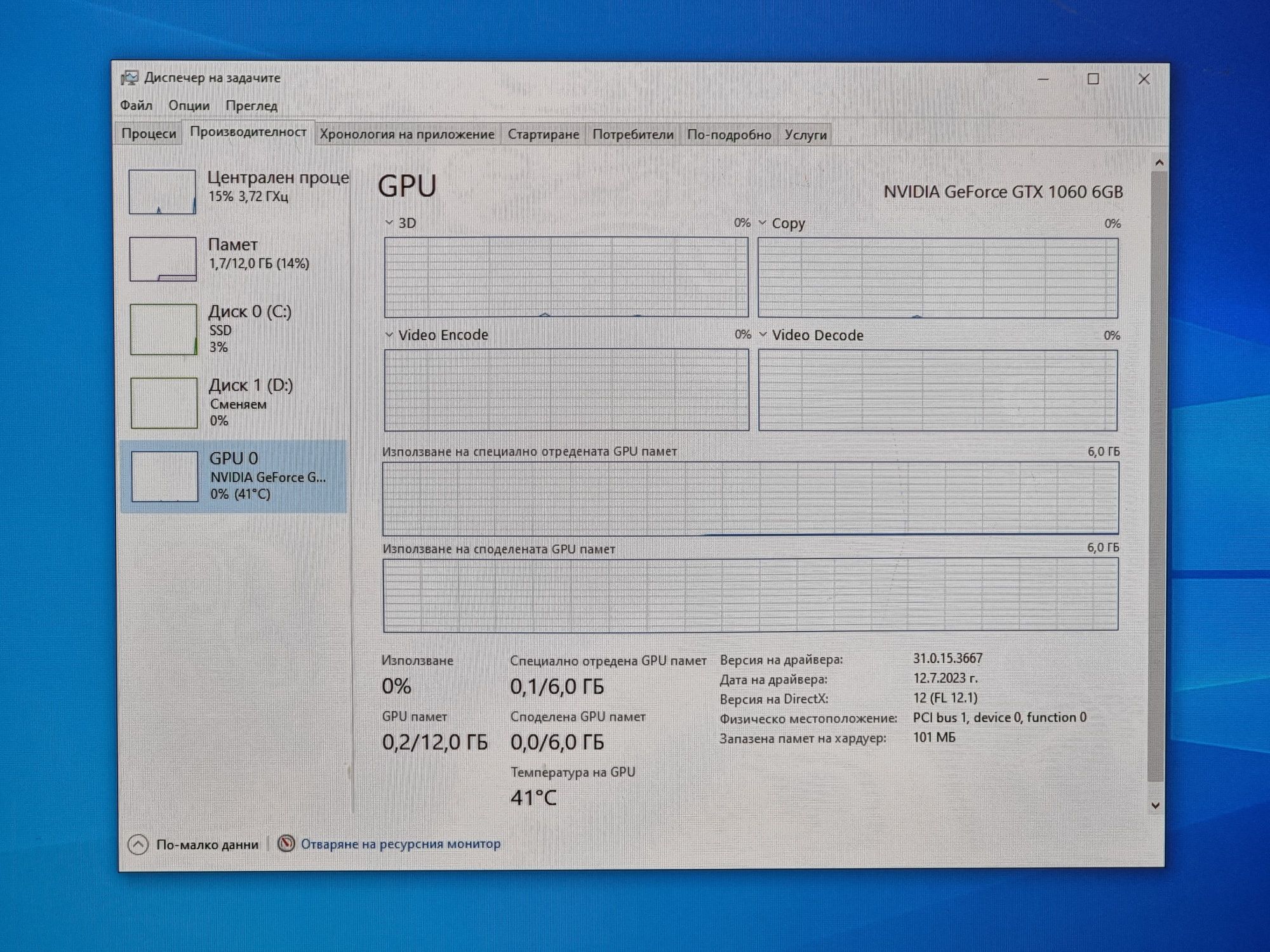The height and width of the screenshot is (952, 1270).
Task: Click DirectX version value 12 (FL 12.1)
Action: [945, 697]
